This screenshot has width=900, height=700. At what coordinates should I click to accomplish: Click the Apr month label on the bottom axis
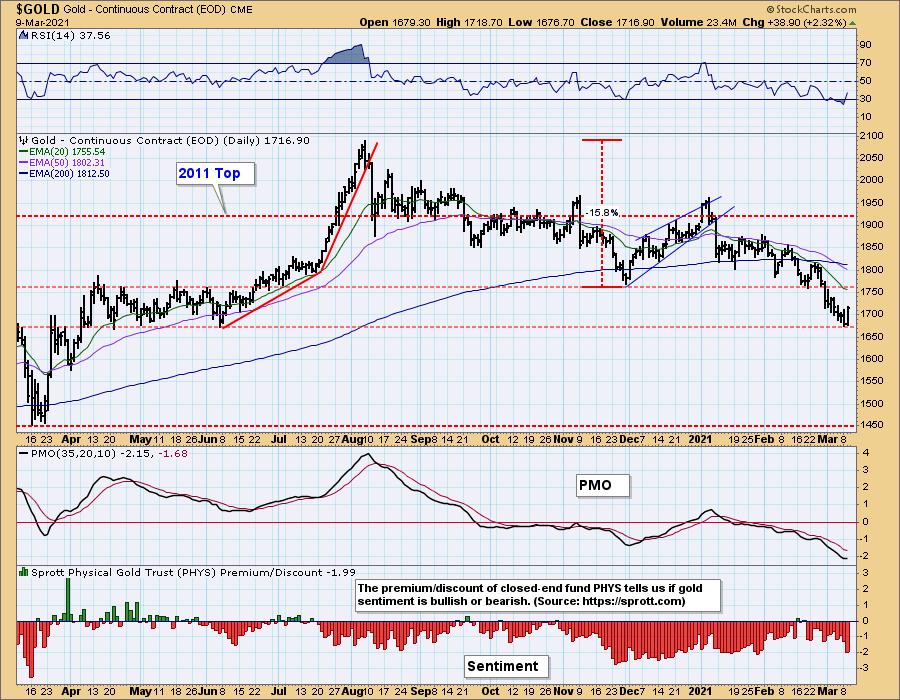(x=71, y=691)
